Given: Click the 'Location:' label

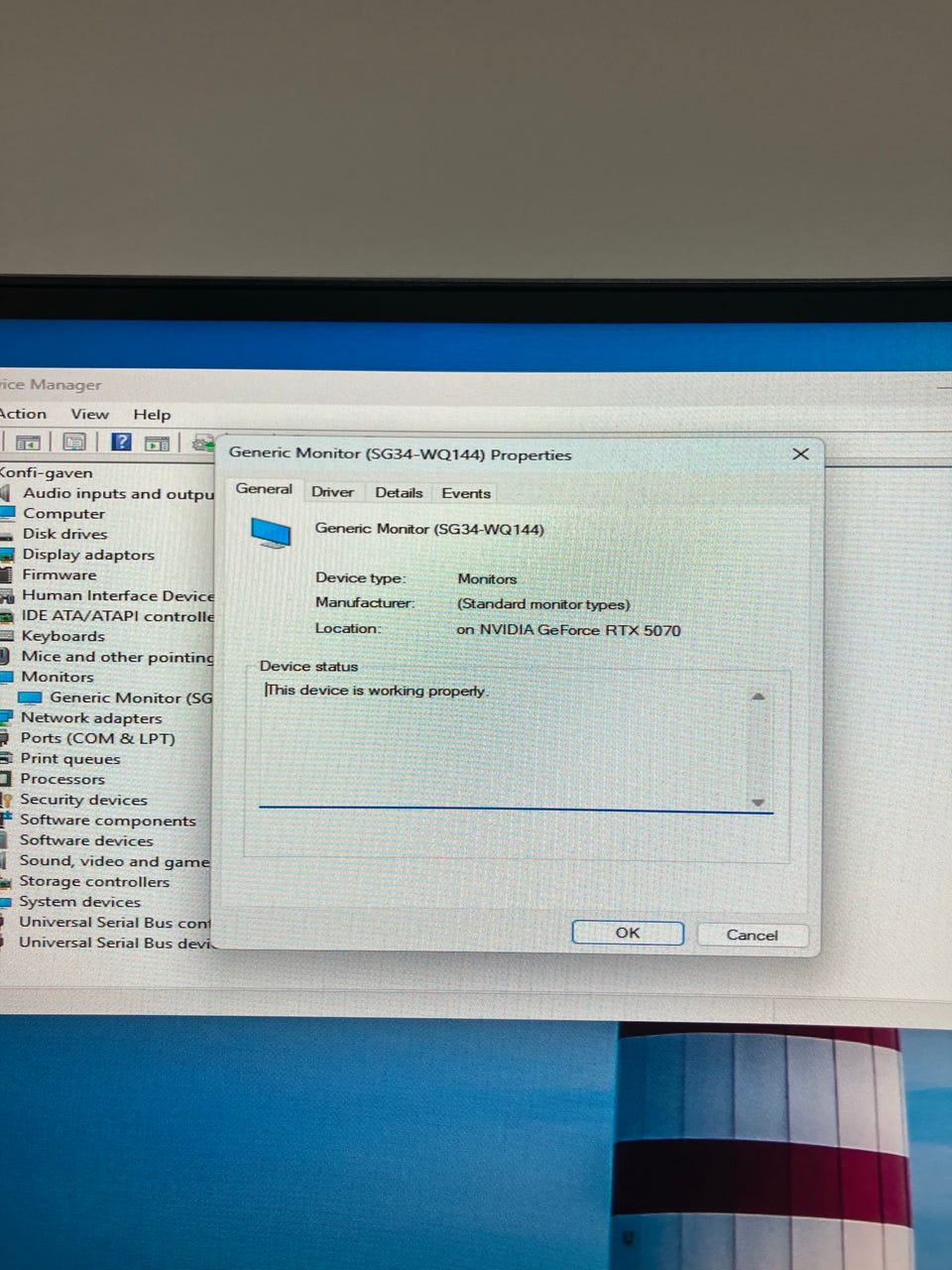Looking at the screenshot, I should coord(348,628).
